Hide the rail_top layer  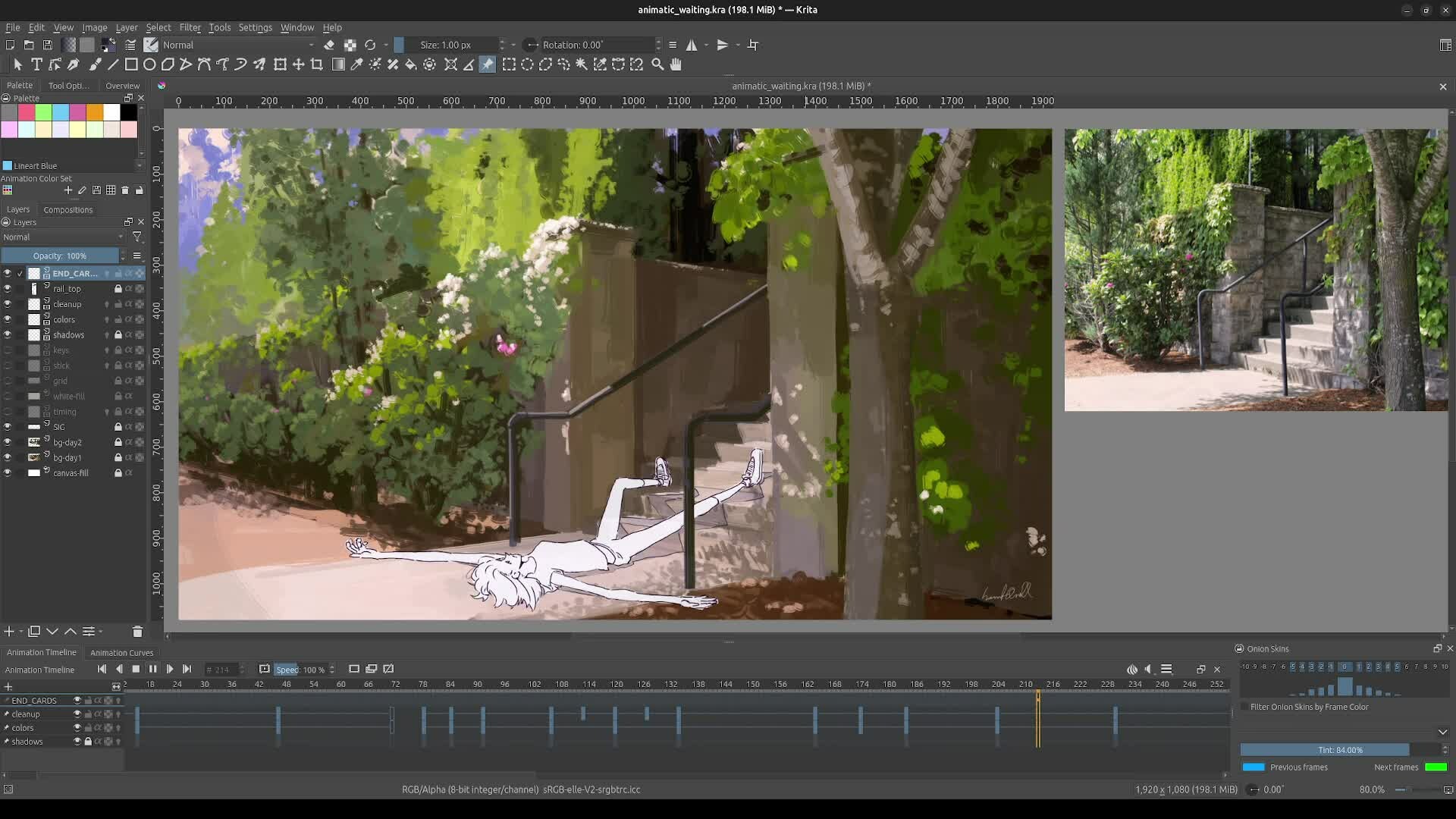(x=8, y=289)
